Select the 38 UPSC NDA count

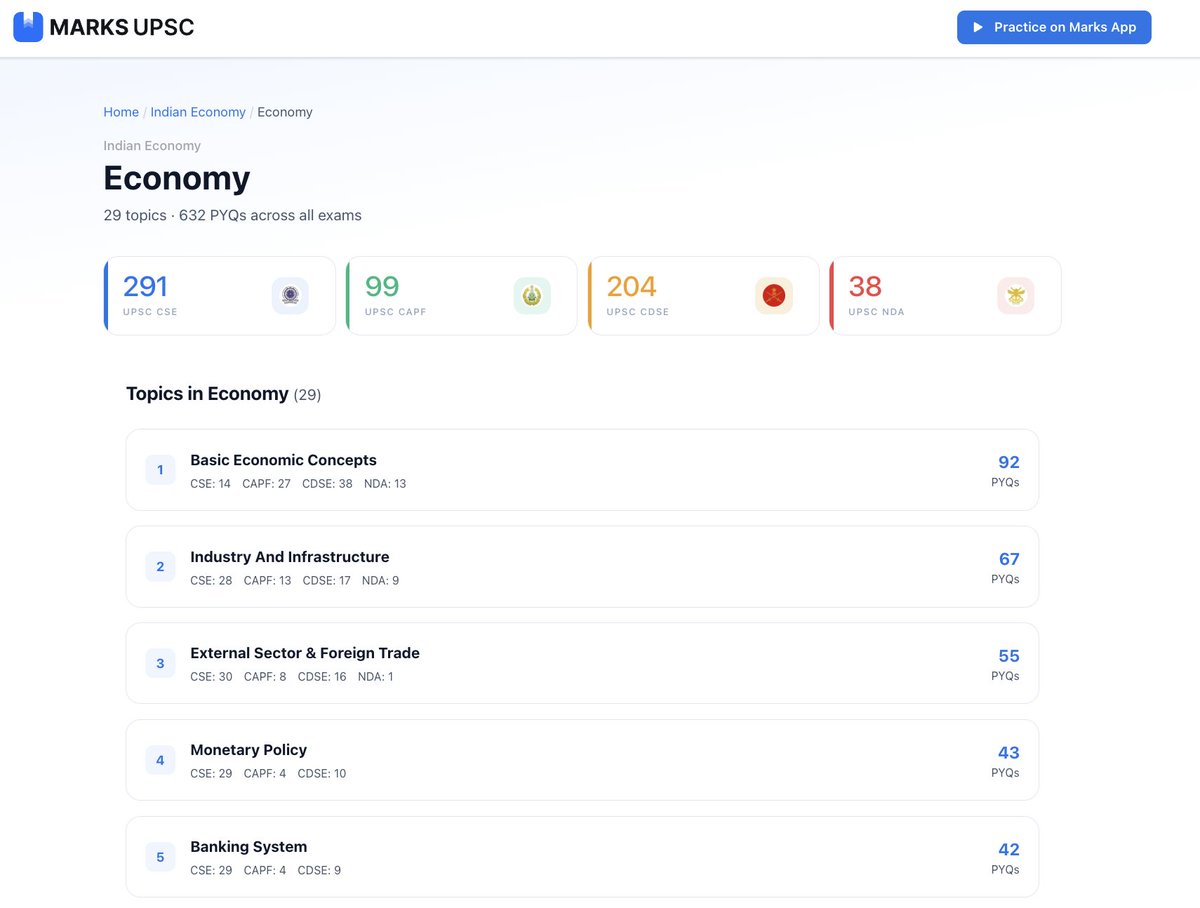pos(865,287)
